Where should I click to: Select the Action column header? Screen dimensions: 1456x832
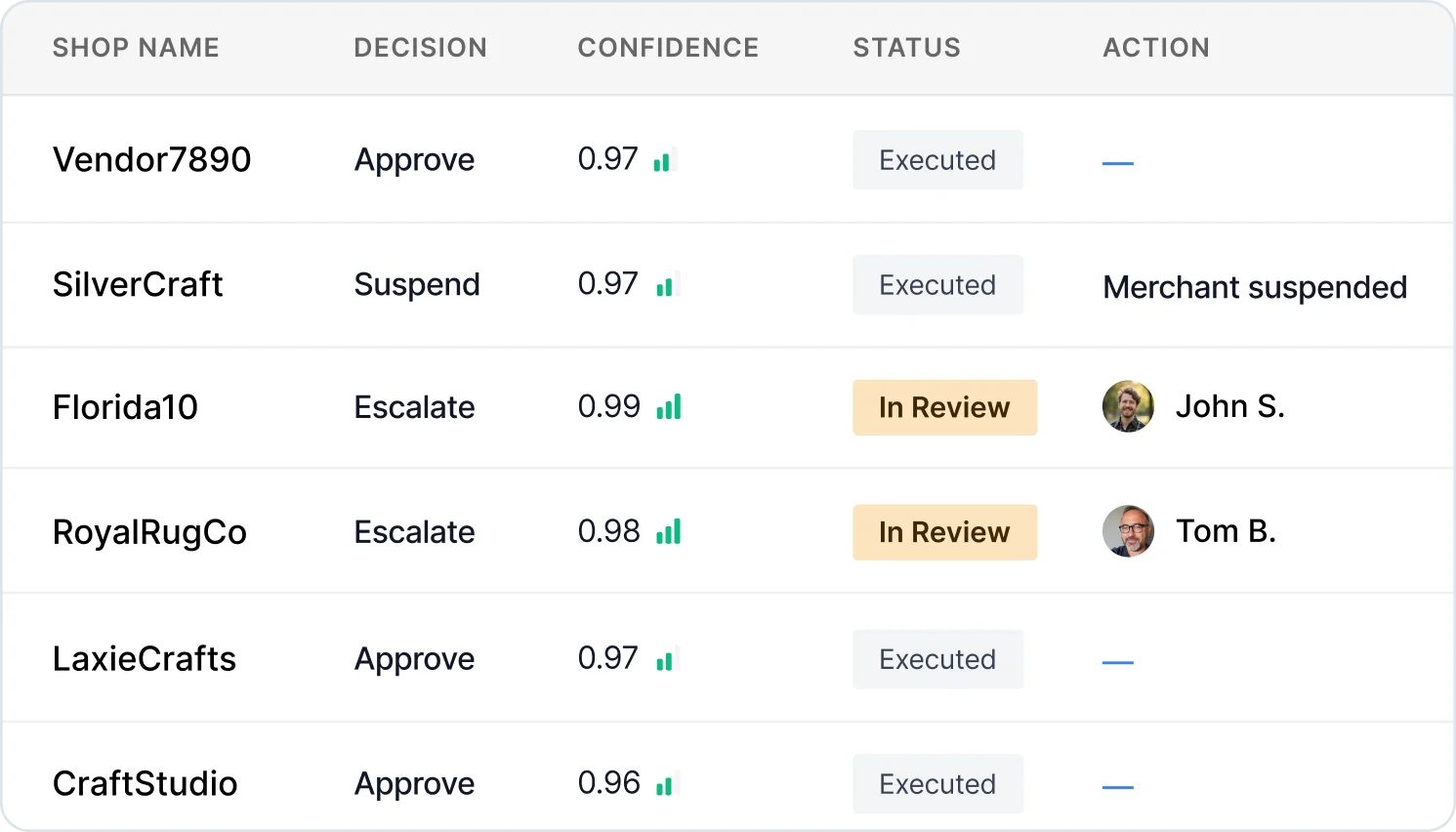coord(1156,47)
